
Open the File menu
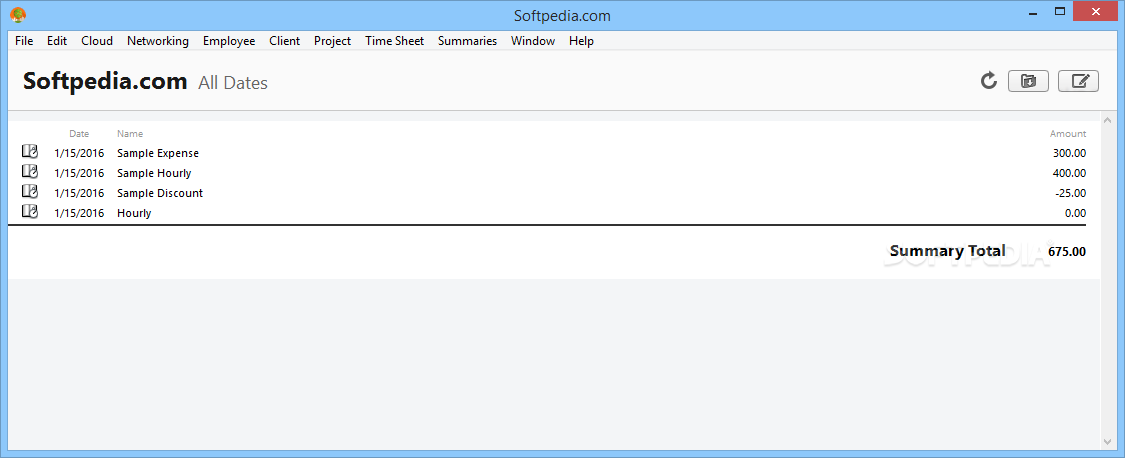pyautogui.click(x=24, y=41)
